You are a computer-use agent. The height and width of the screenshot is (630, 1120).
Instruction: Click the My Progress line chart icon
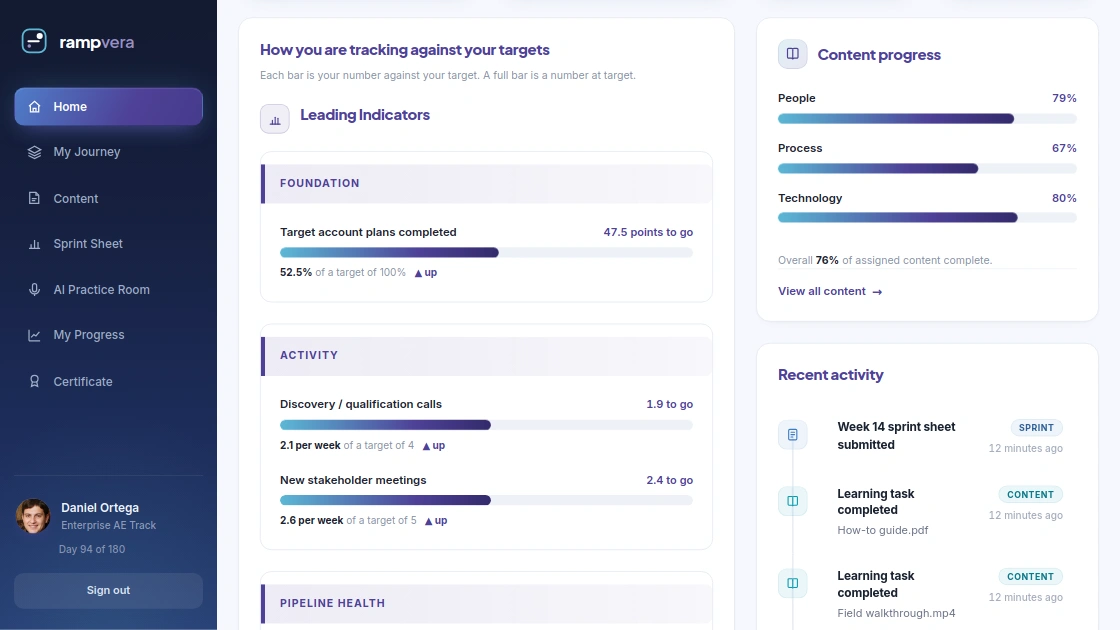click(x=34, y=335)
